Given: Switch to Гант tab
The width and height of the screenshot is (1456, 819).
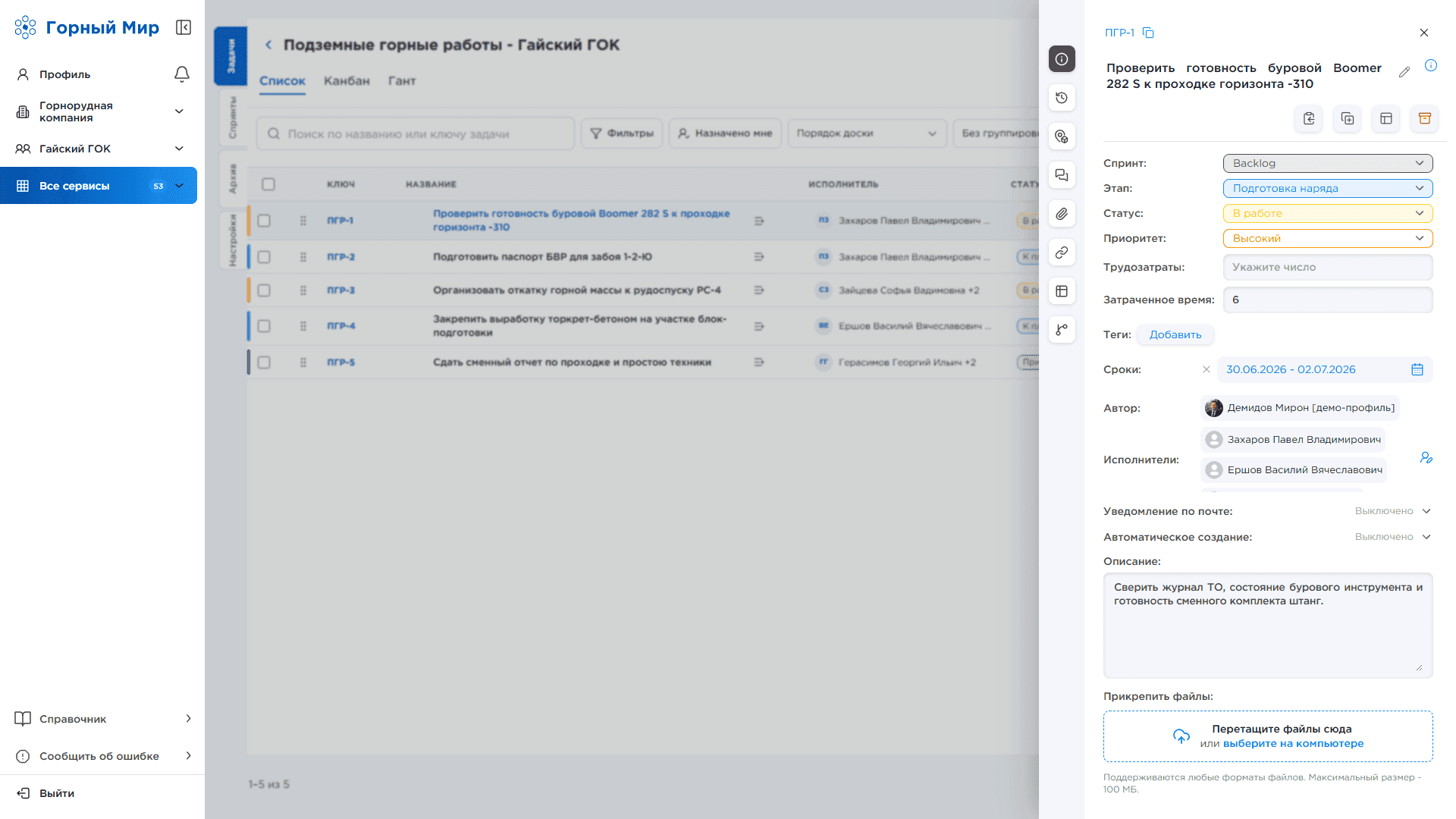Looking at the screenshot, I should coord(402,81).
